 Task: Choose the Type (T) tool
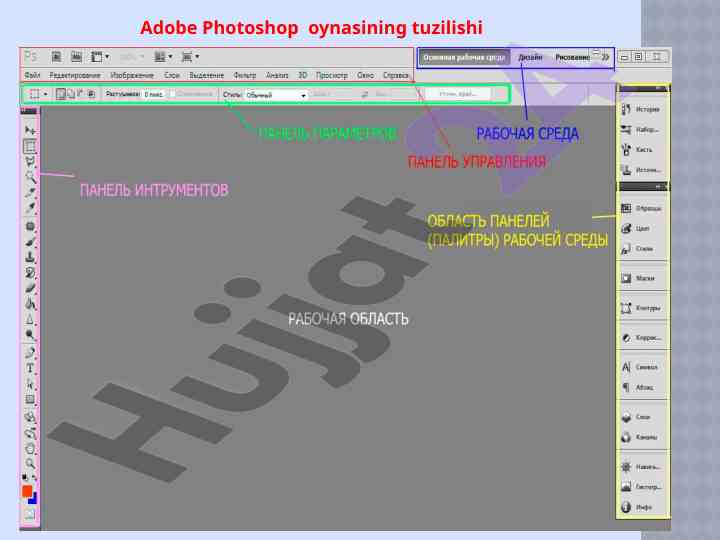tap(30, 367)
